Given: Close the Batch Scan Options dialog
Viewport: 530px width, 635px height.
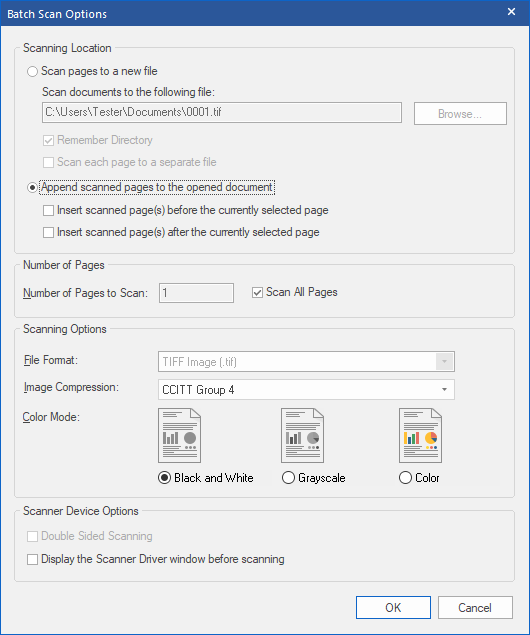Looking at the screenshot, I should (x=511, y=12).
